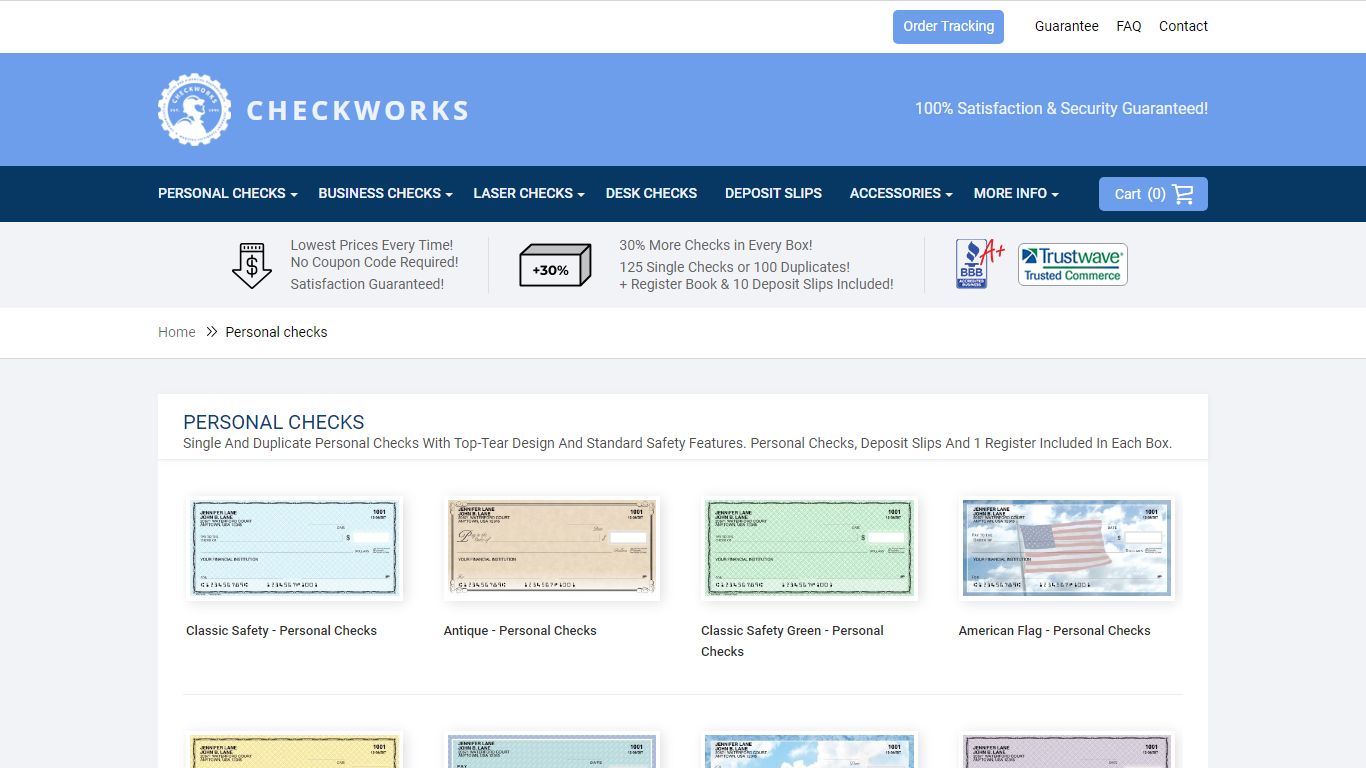
Task: Select More Info in the navigation bar
Action: (1010, 193)
